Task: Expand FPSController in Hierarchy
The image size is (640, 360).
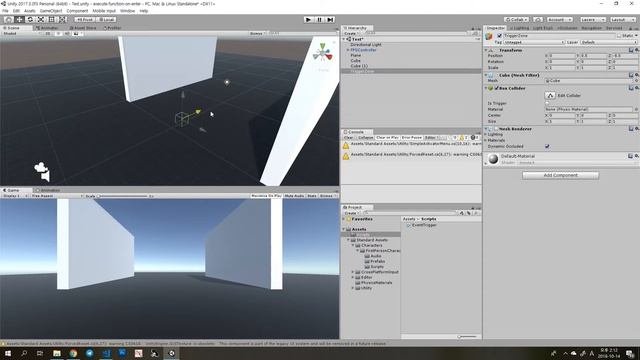Action: 348,50
